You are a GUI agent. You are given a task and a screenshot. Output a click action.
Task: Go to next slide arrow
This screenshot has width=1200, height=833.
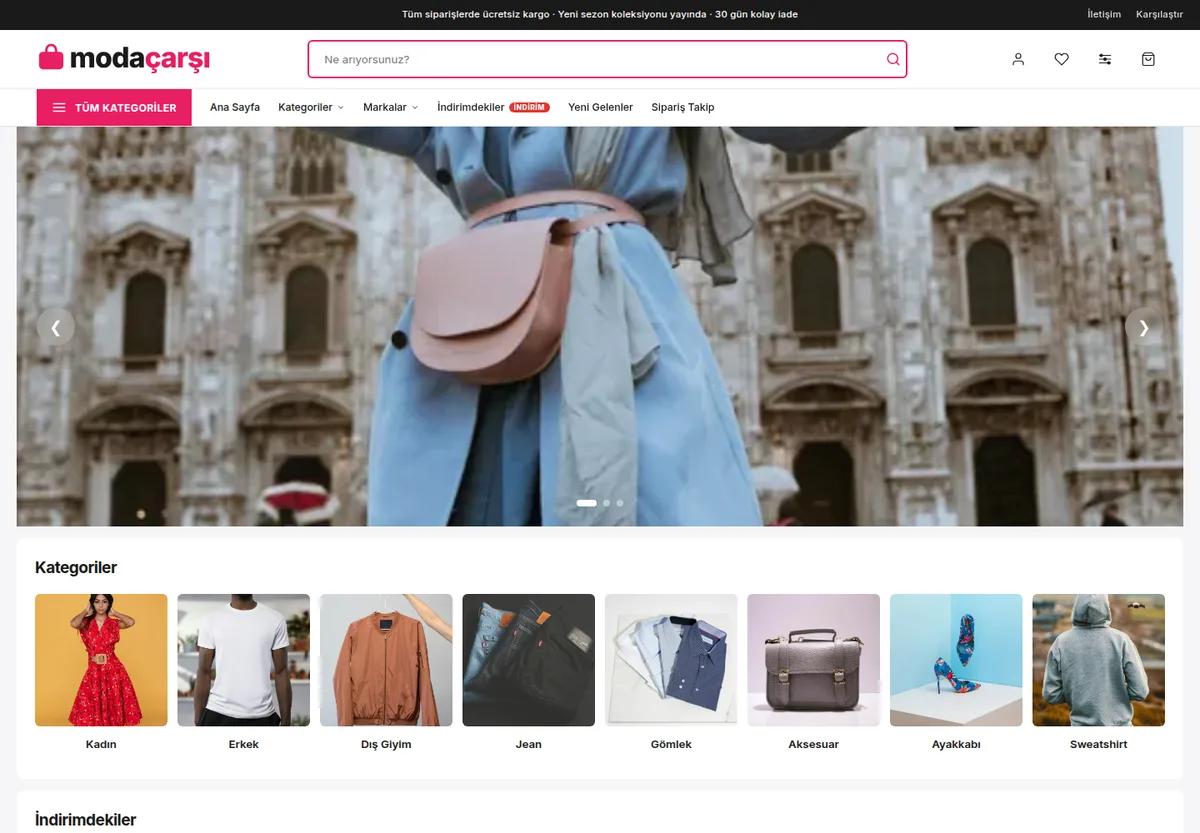(x=1144, y=327)
